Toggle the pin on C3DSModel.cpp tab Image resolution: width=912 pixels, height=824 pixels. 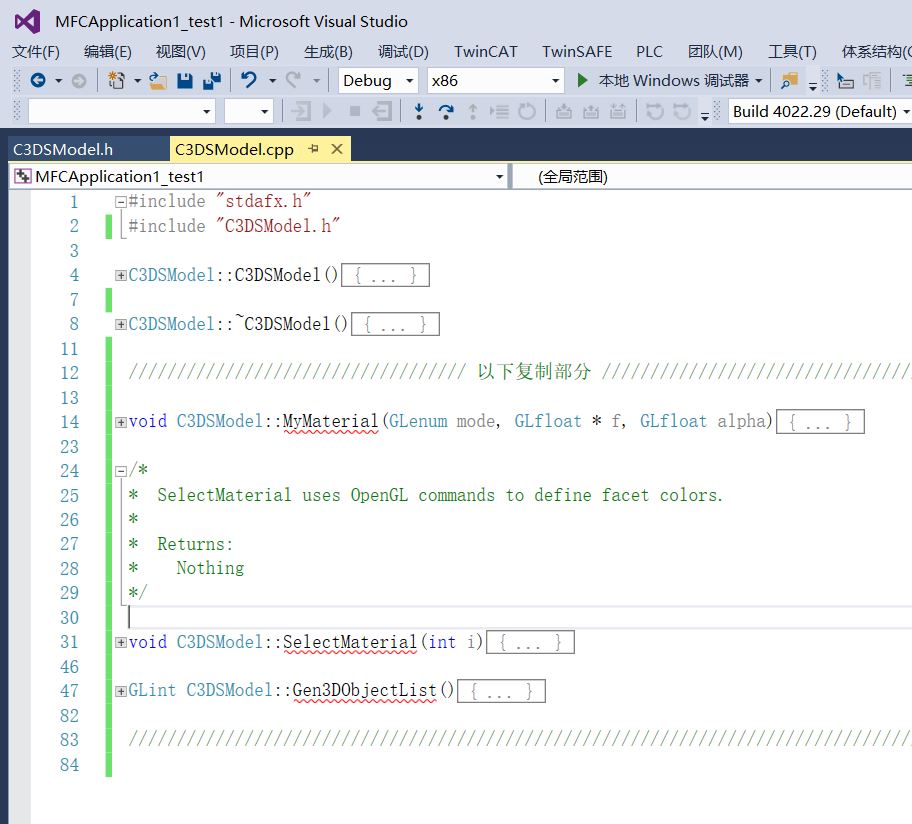[313, 147]
